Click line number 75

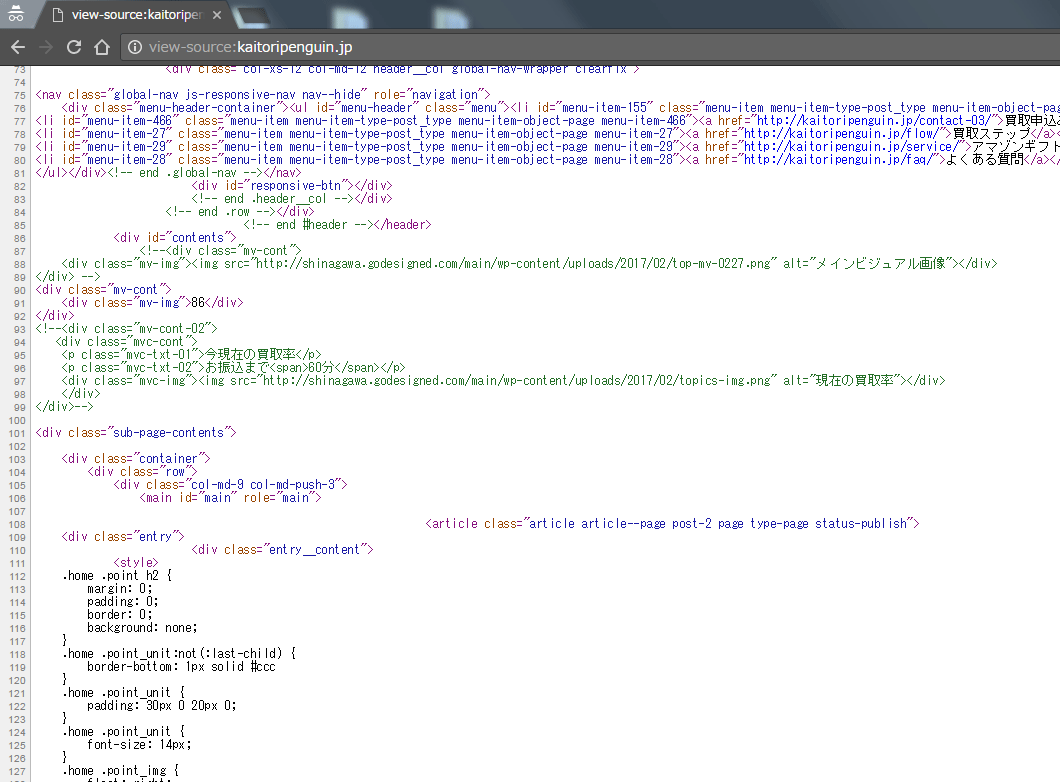(x=20, y=95)
